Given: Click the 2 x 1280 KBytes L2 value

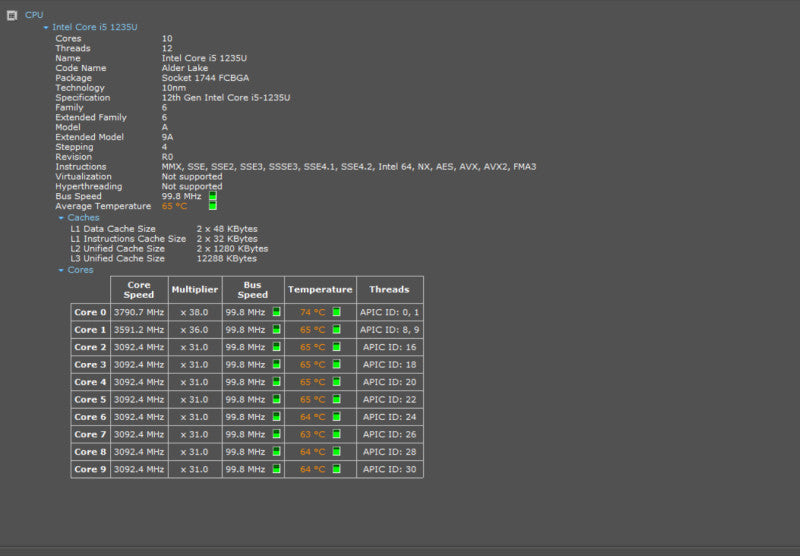Looking at the screenshot, I should 232,248.
